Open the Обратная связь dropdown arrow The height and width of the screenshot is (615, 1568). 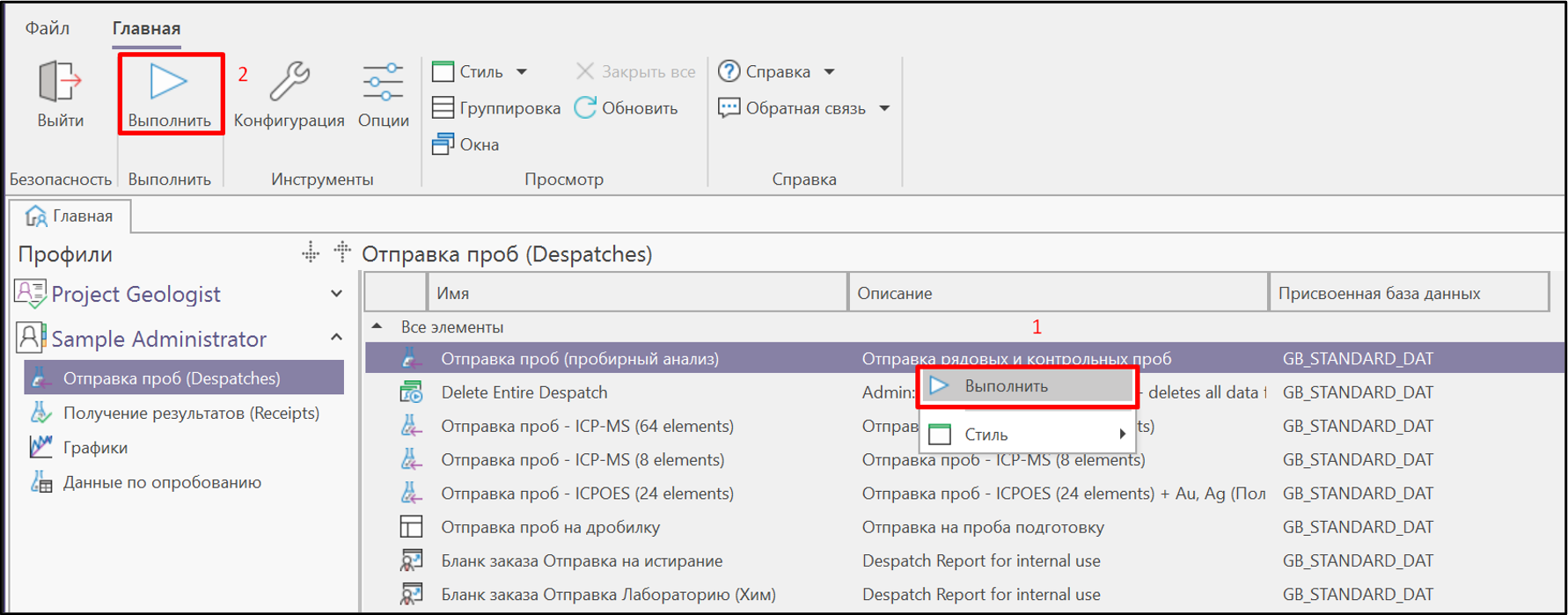coord(884,108)
